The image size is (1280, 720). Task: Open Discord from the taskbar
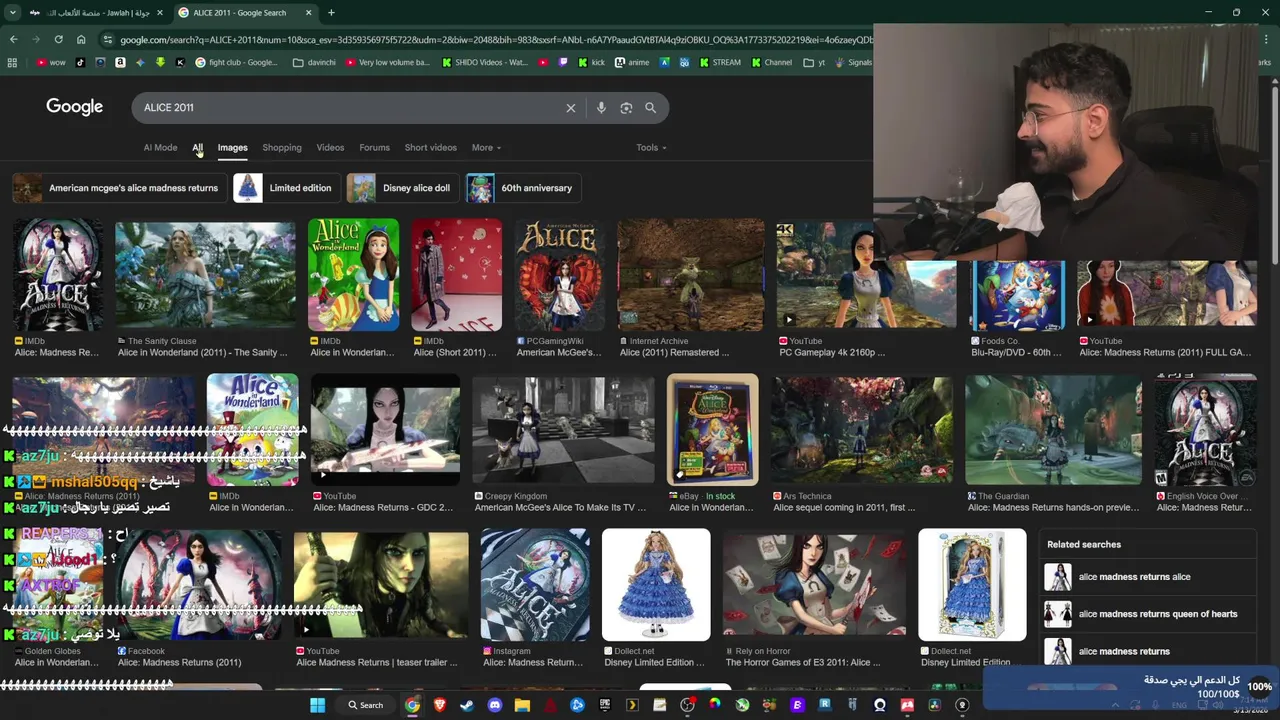[x=495, y=705]
